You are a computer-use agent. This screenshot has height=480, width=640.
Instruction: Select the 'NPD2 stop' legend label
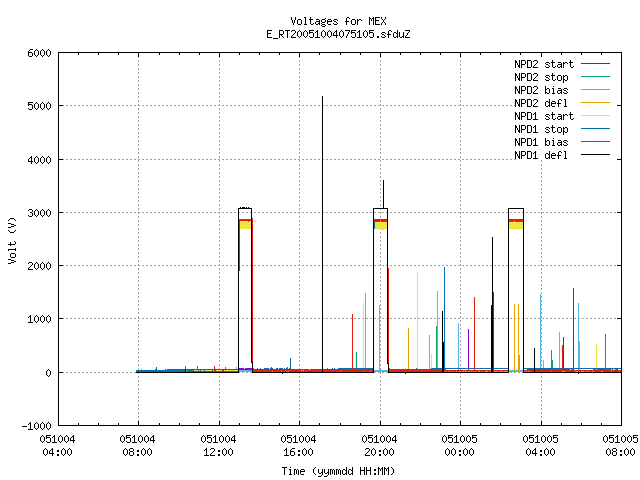coord(541,77)
